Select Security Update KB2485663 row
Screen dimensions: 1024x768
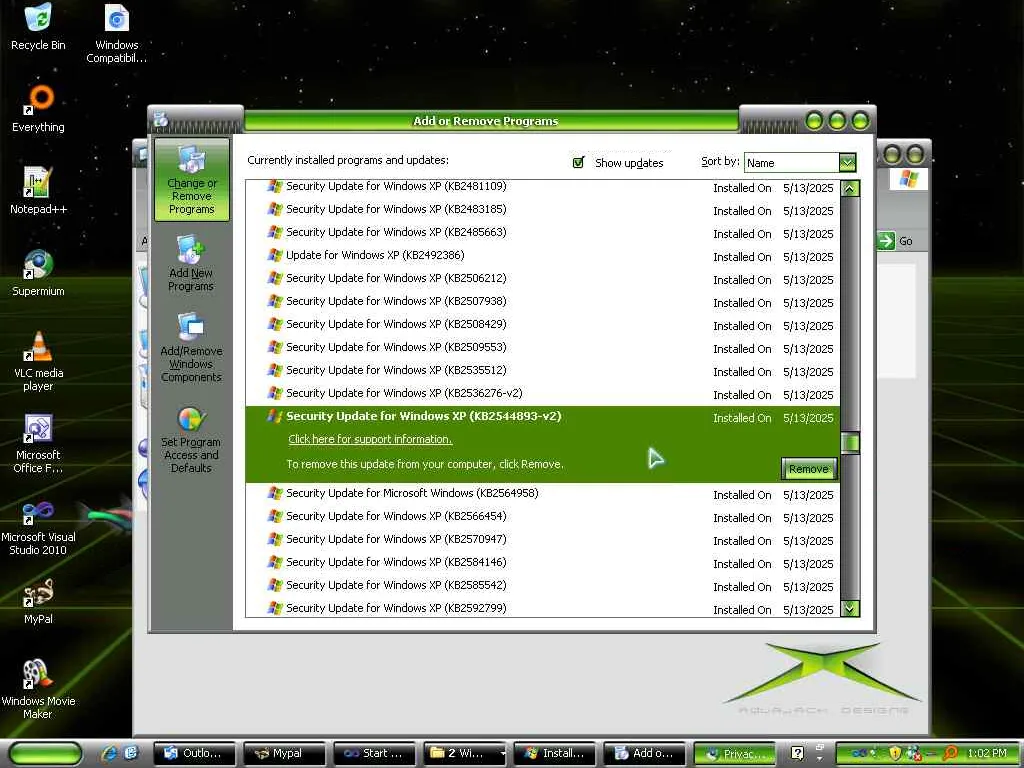543,232
